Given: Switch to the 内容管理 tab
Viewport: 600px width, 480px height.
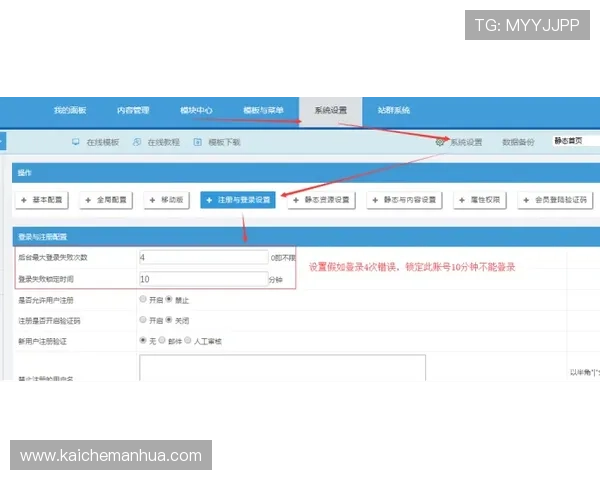Looking at the screenshot, I should [x=133, y=111].
